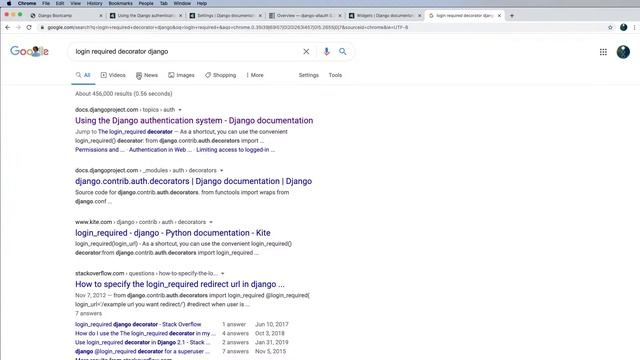Open the Window menu
640x360 pixels.
tap(182, 3)
